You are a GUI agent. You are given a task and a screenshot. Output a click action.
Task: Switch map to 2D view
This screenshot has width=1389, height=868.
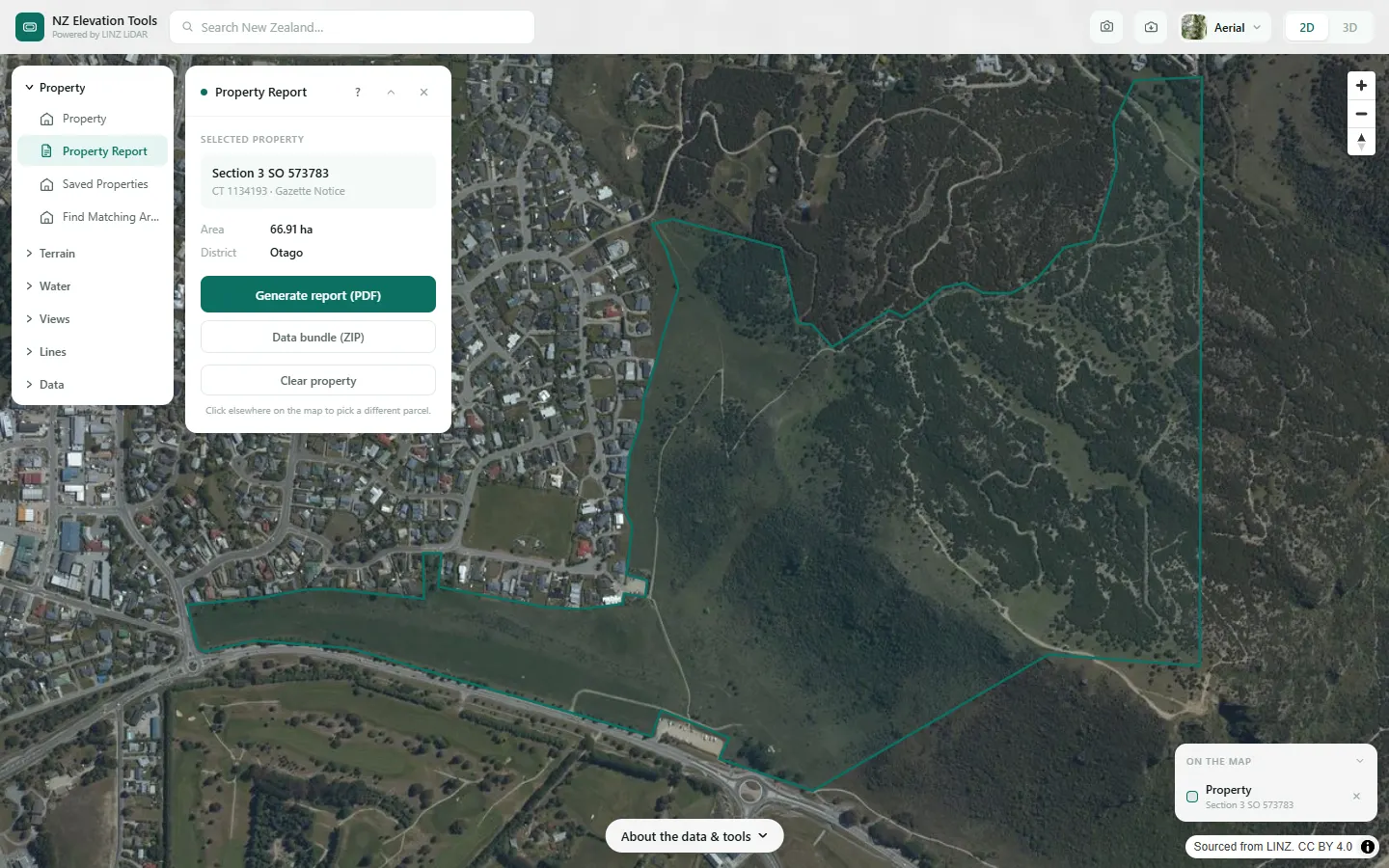coord(1307,27)
